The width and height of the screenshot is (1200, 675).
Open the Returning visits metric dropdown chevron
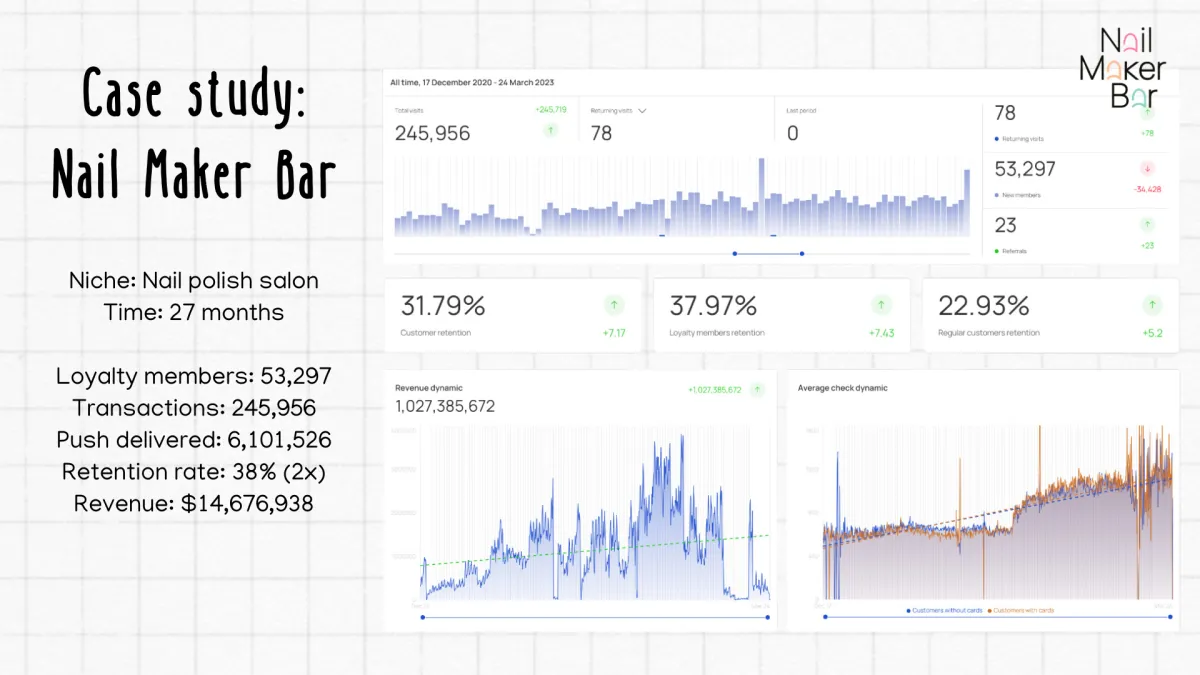(642, 111)
